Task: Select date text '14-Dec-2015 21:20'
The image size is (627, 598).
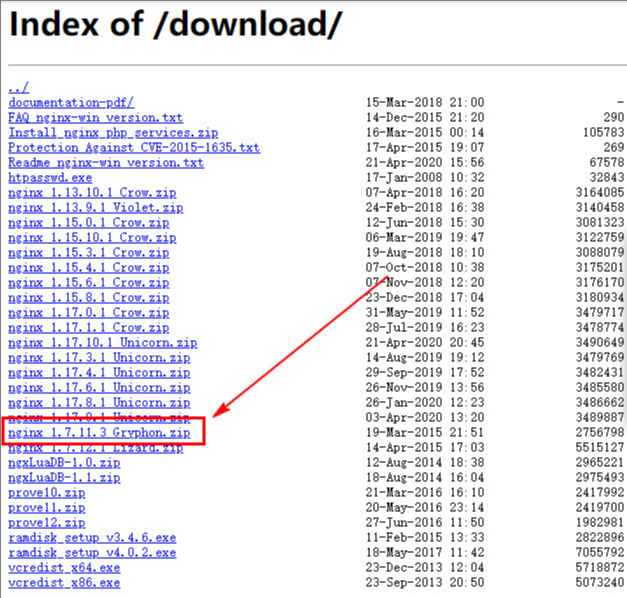Action: 425,118
